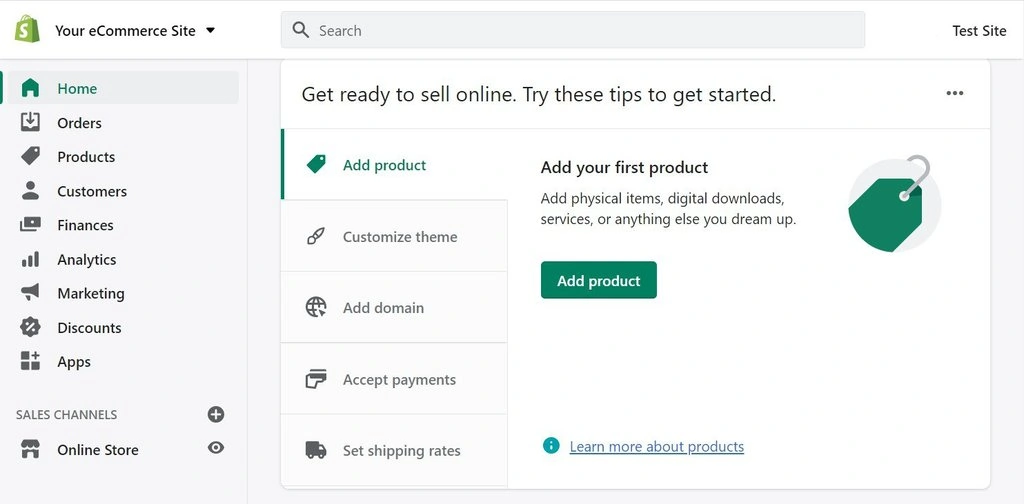This screenshot has width=1024, height=504.
Task: Select the Set shipping rates tab
Action: [394, 450]
